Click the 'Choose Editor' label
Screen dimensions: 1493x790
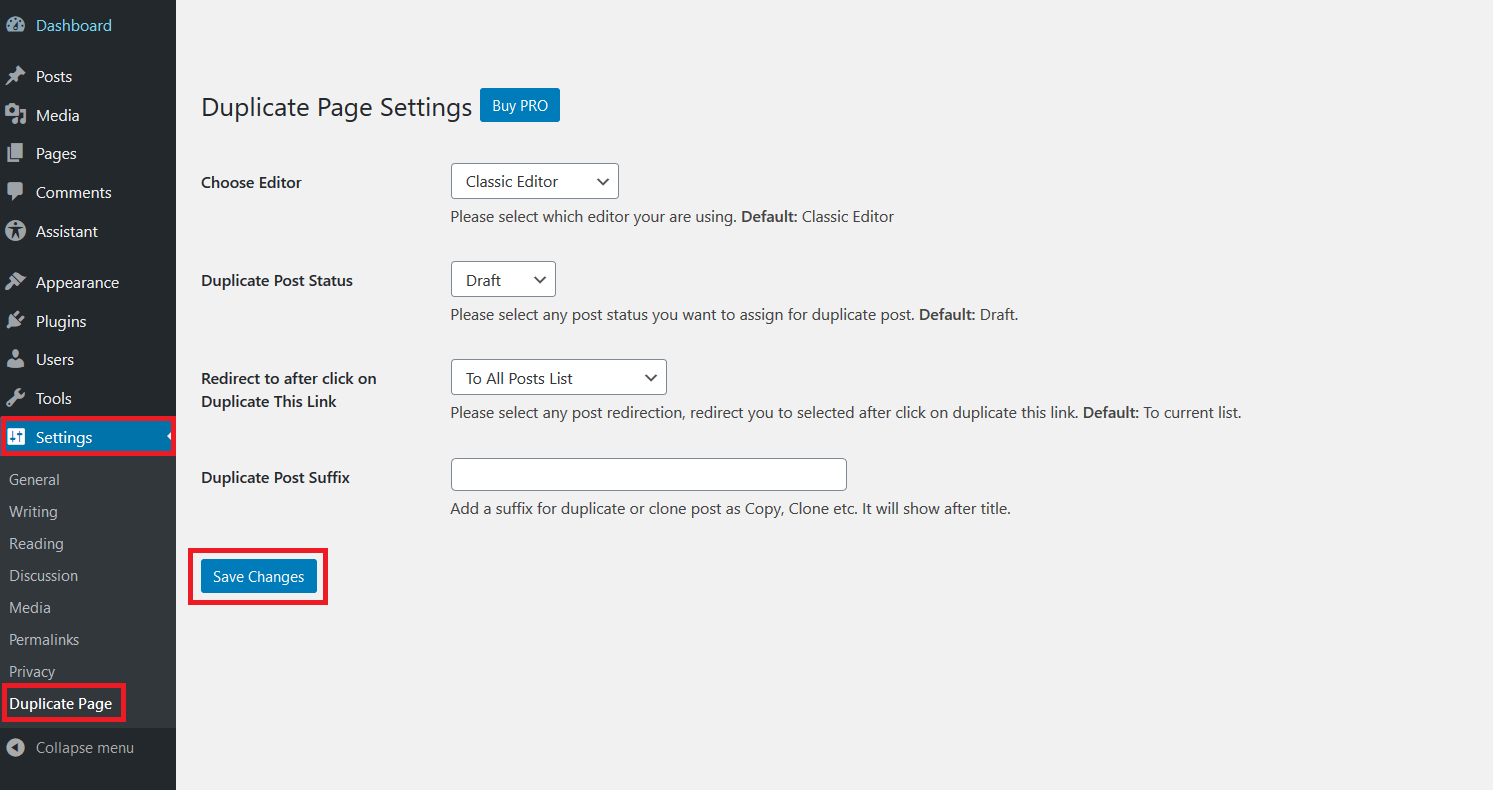251,182
